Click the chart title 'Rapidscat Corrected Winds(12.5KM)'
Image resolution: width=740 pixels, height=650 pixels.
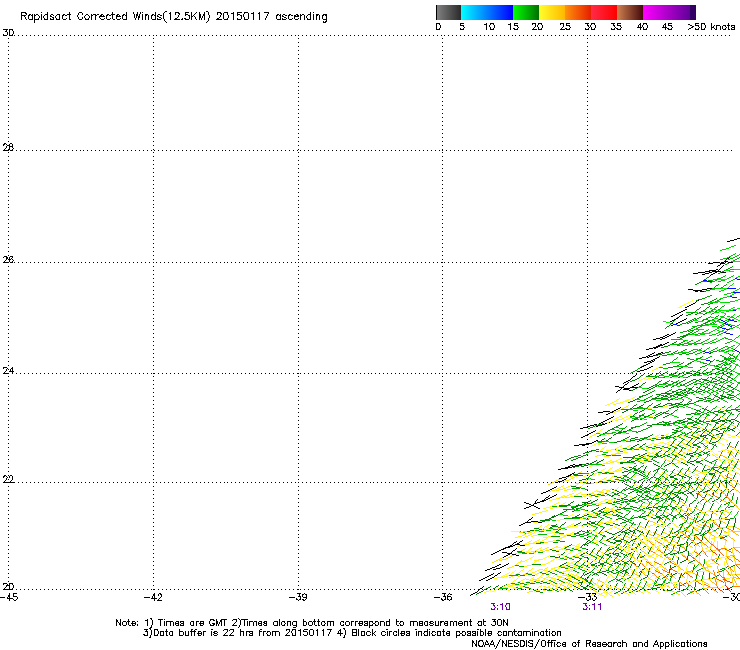pyautogui.click(x=115, y=16)
